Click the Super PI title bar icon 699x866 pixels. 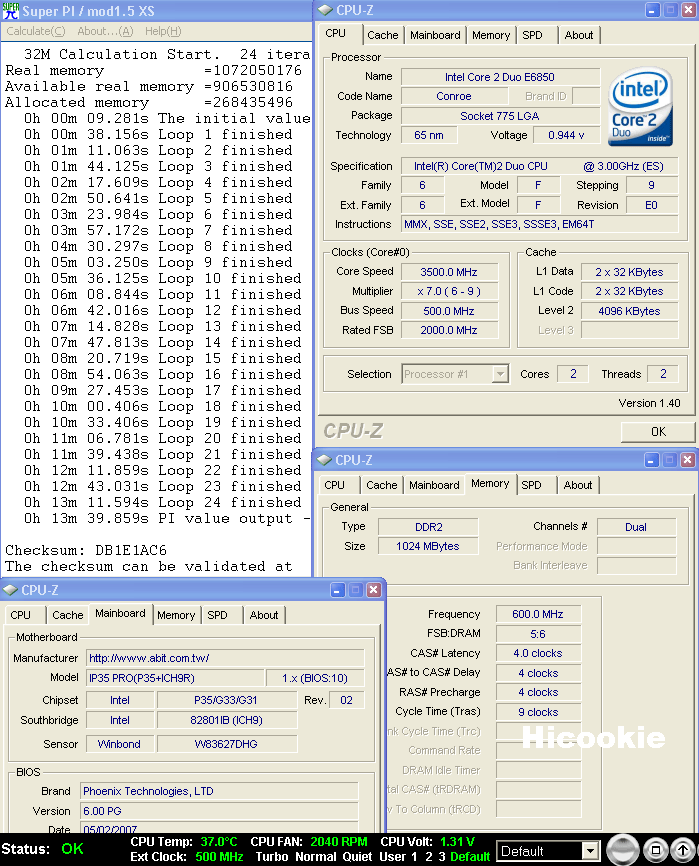tap(10, 10)
